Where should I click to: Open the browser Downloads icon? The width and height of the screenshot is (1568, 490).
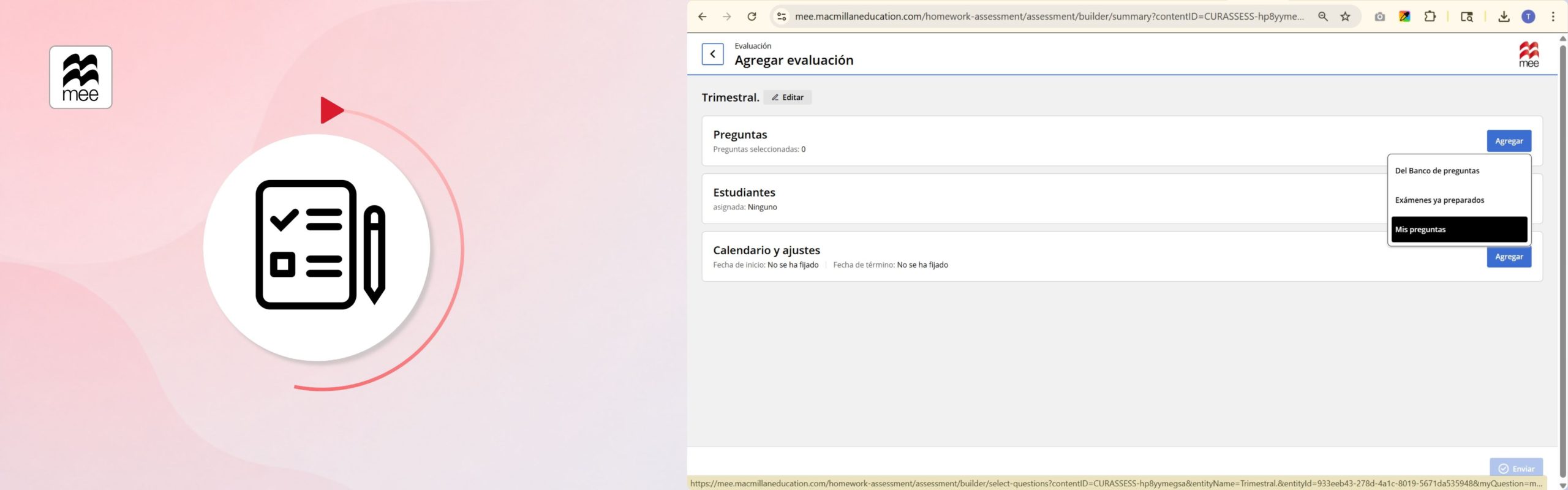[1504, 17]
